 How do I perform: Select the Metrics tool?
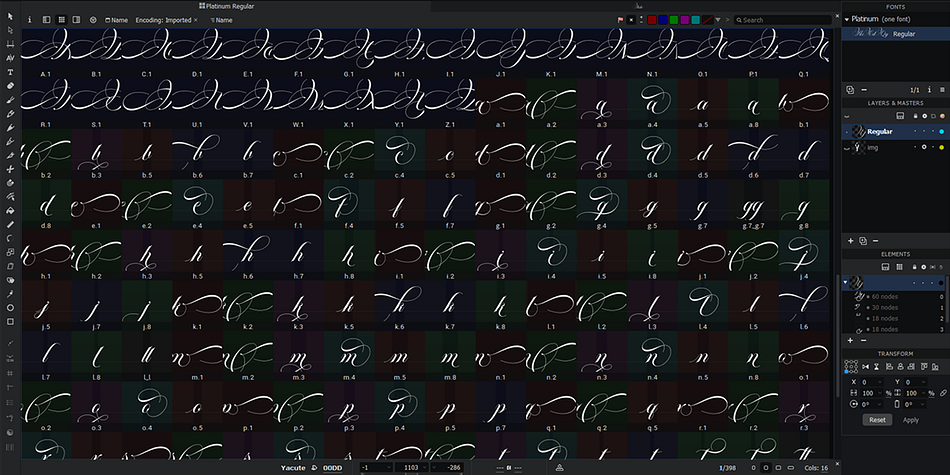10,44
